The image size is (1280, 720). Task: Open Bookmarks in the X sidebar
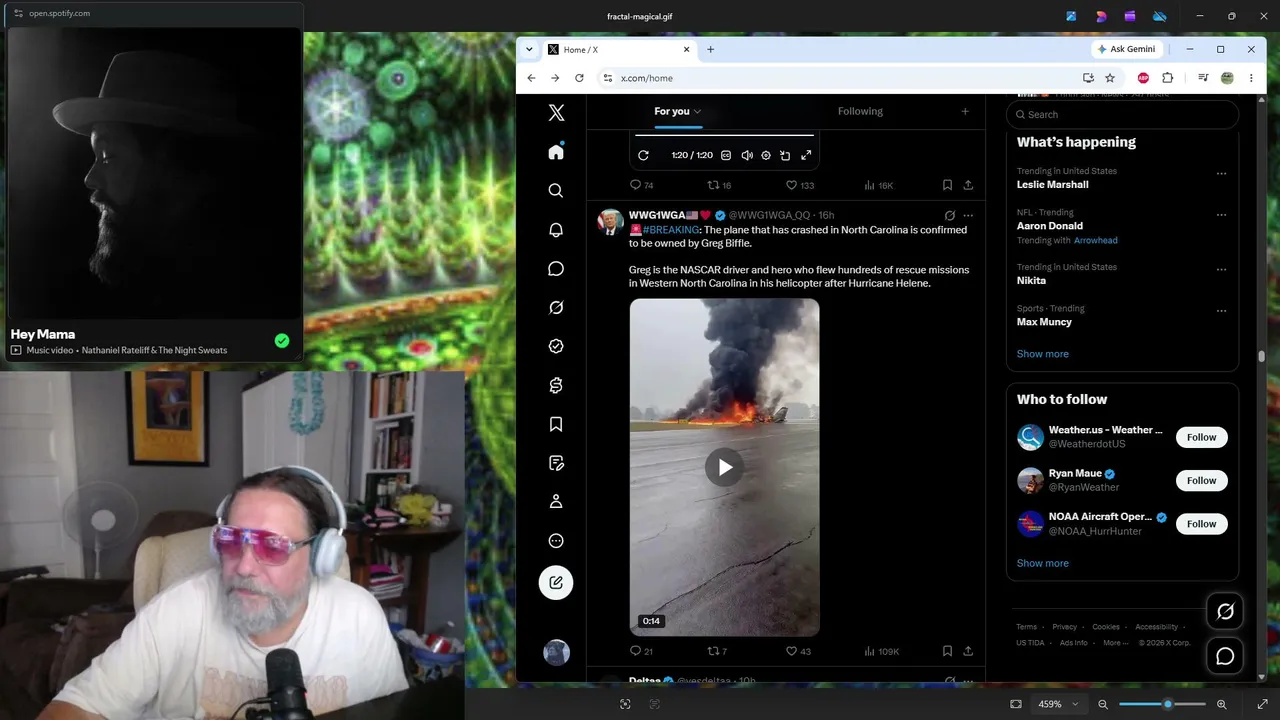coord(556,424)
